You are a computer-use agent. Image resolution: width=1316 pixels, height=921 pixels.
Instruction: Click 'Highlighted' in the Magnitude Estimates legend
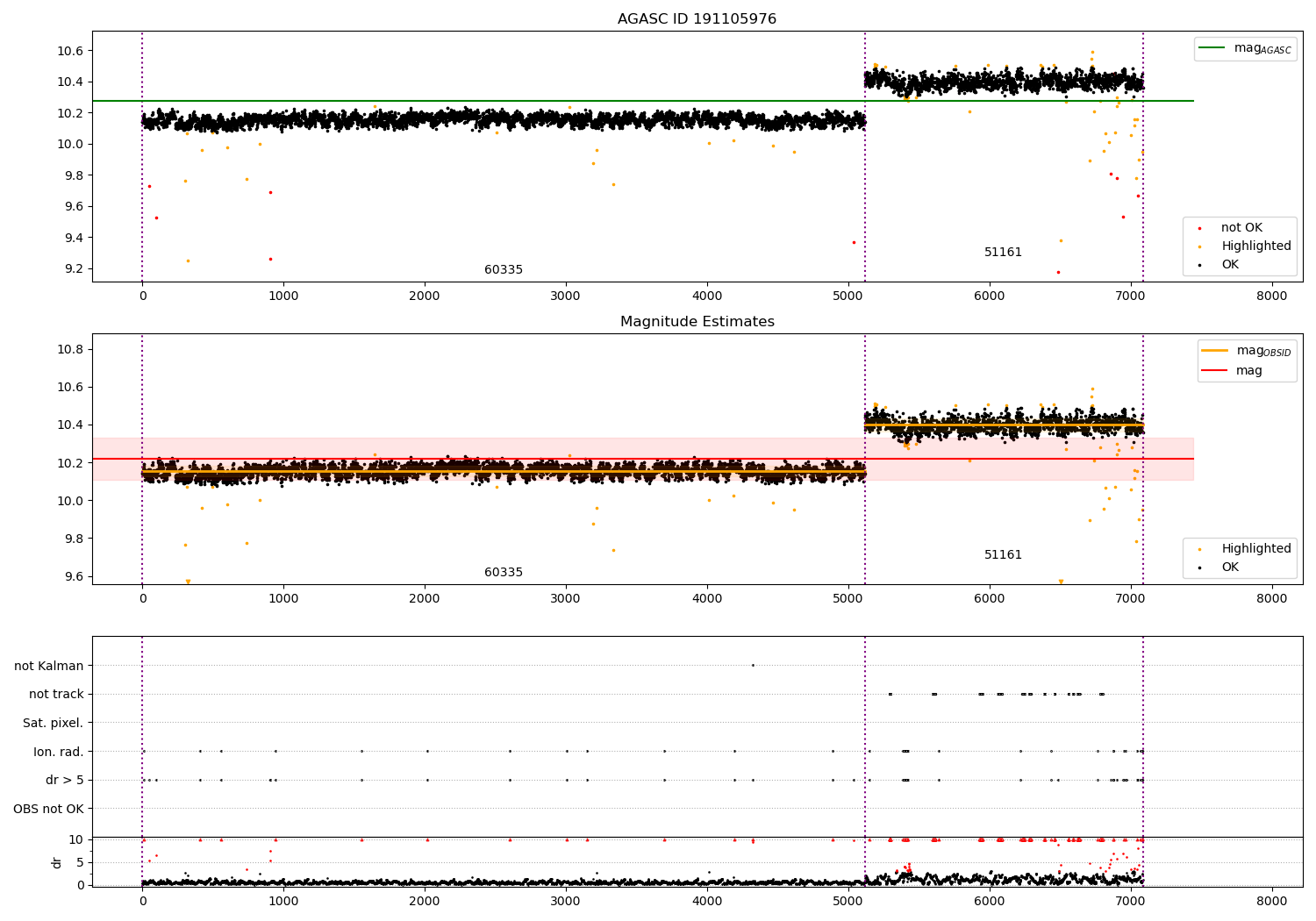[x=1256, y=549]
